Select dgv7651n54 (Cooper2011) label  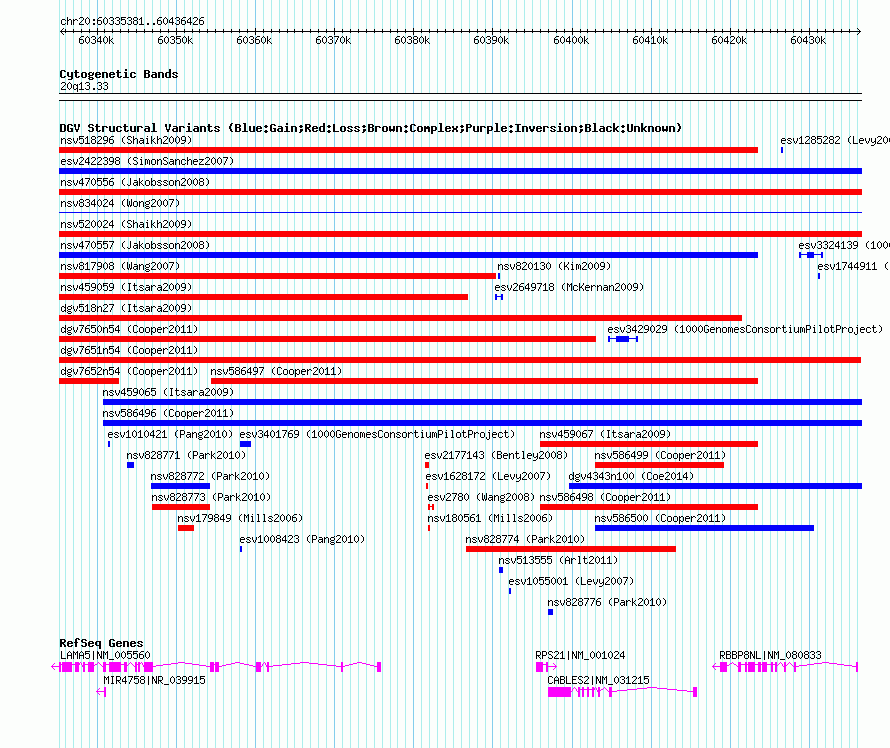coord(129,350)
